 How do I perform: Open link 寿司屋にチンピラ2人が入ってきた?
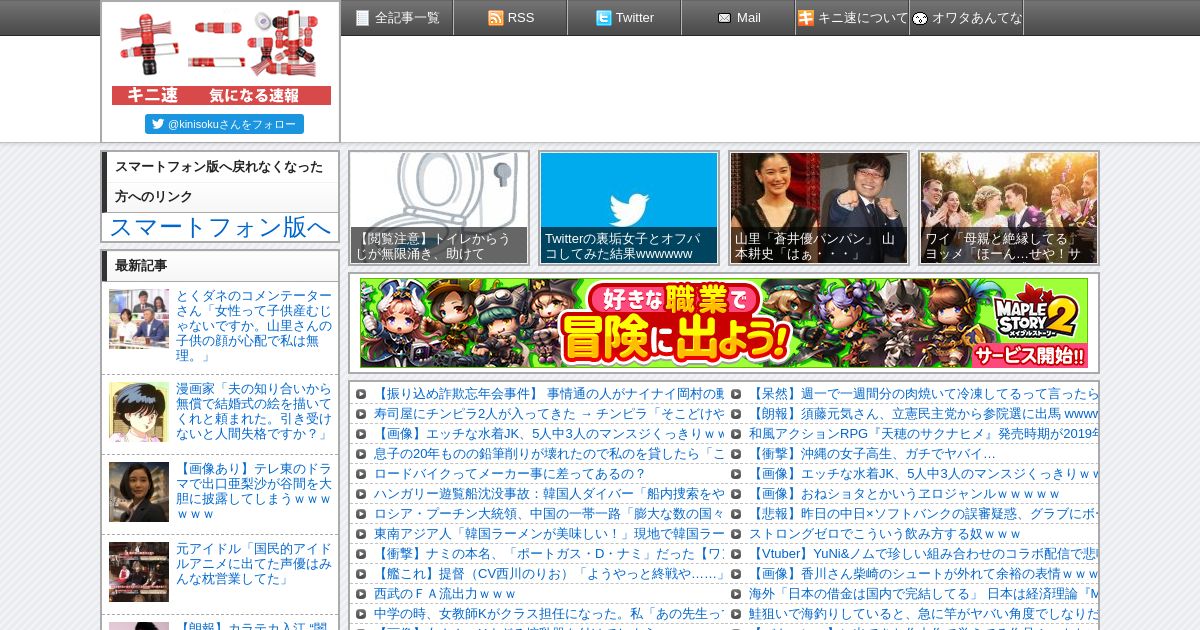click(549, 414)
